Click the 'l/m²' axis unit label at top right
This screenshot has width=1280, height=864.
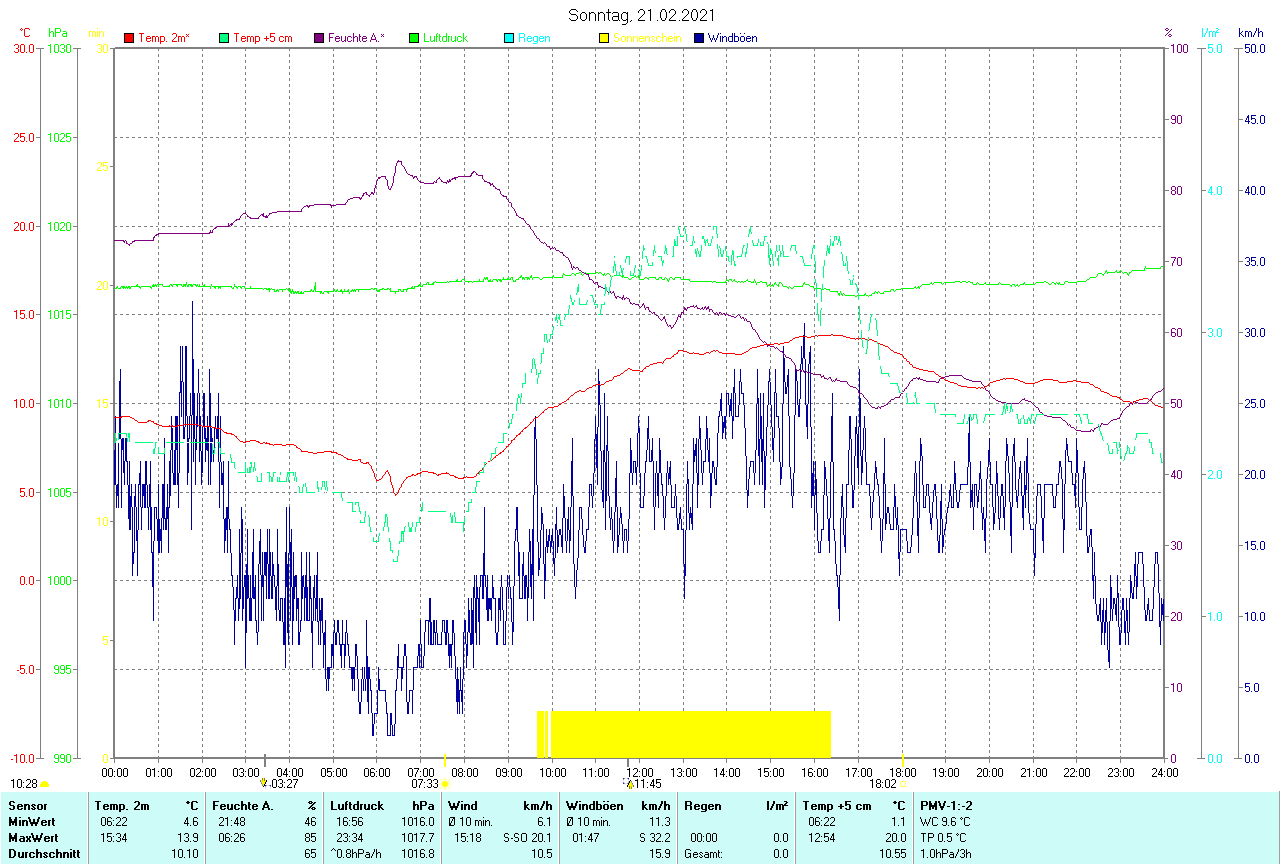pyautogui.click(x=1210, y=33)
